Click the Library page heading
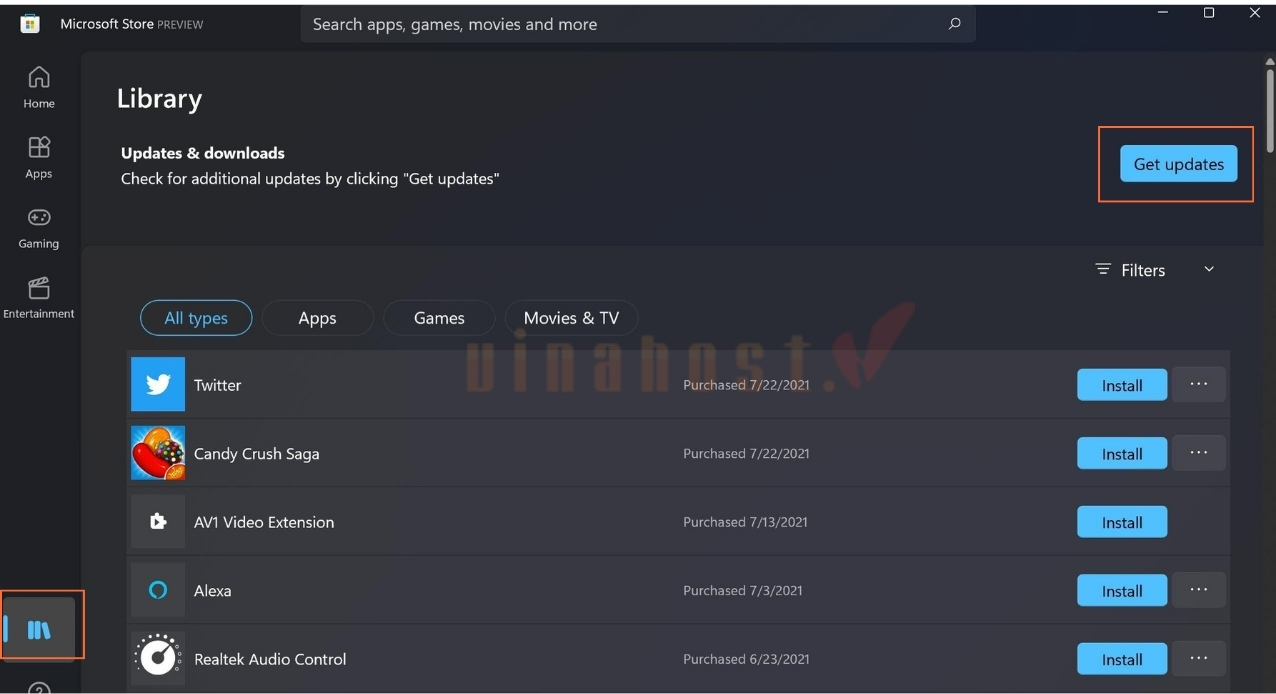The height and width of the screenshot is (694, 1276). pos(159,98)
